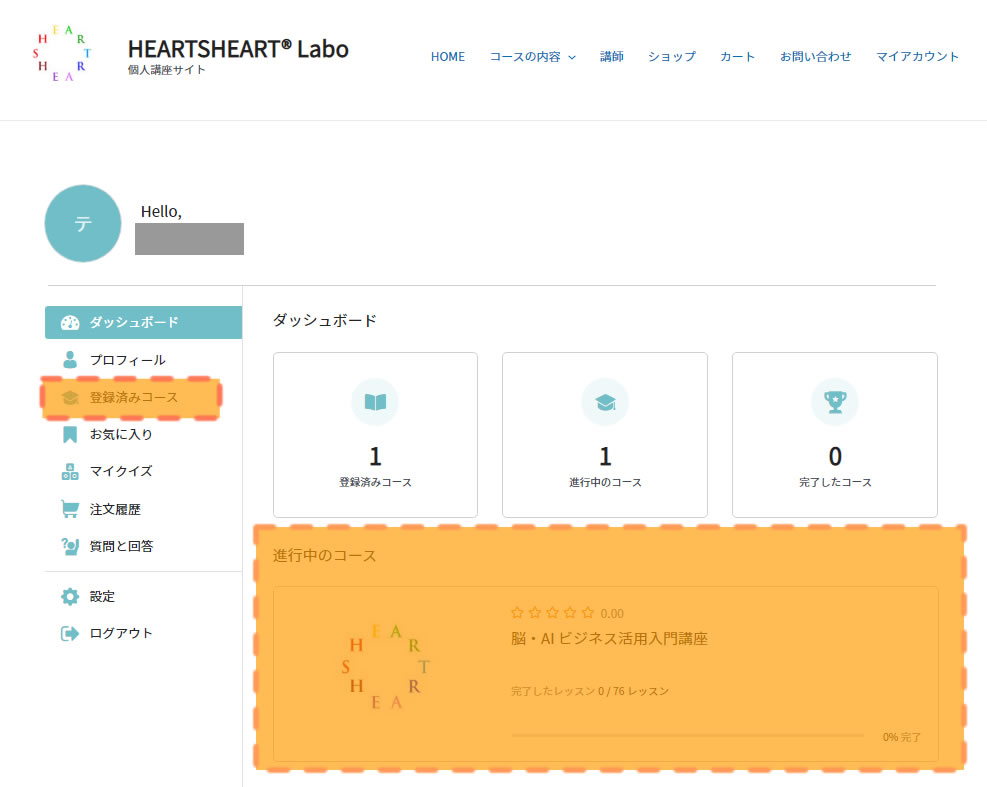Open カート in the top navigation
This screenshot has height=787, width=987.
737,57
